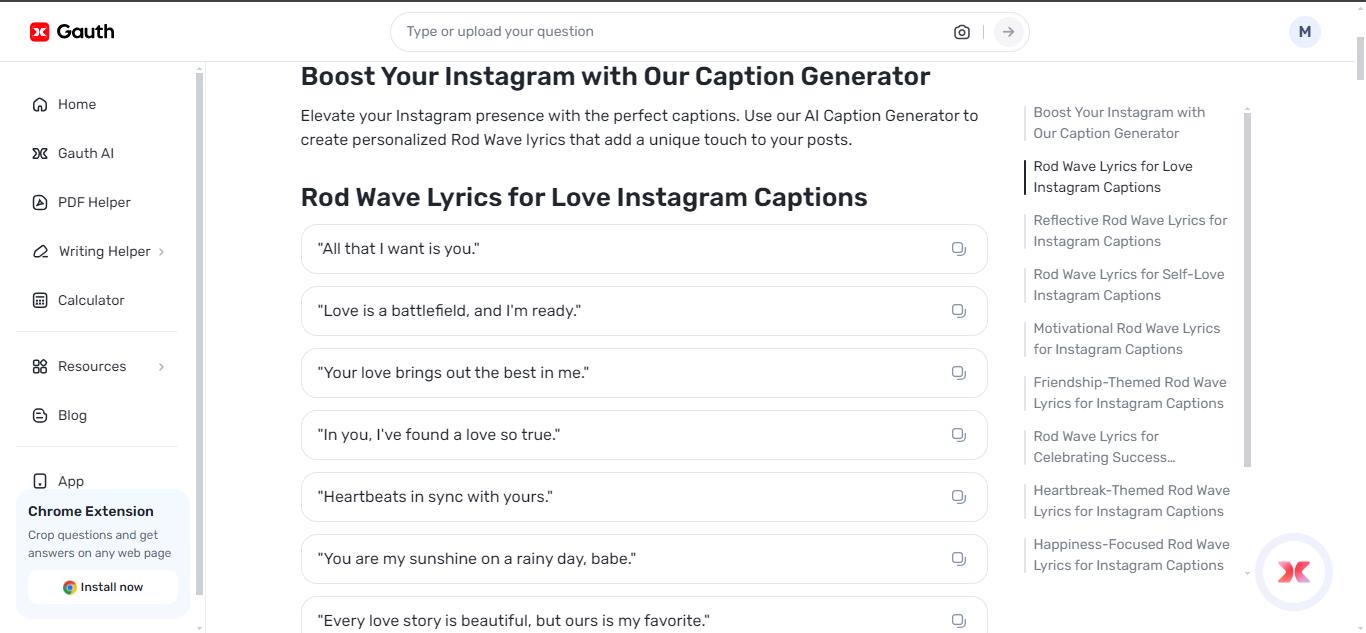Click the floating Gauth assistant icon
Image resolution: width=1366 pixels, height=633 pixels.
[1294, 571]
